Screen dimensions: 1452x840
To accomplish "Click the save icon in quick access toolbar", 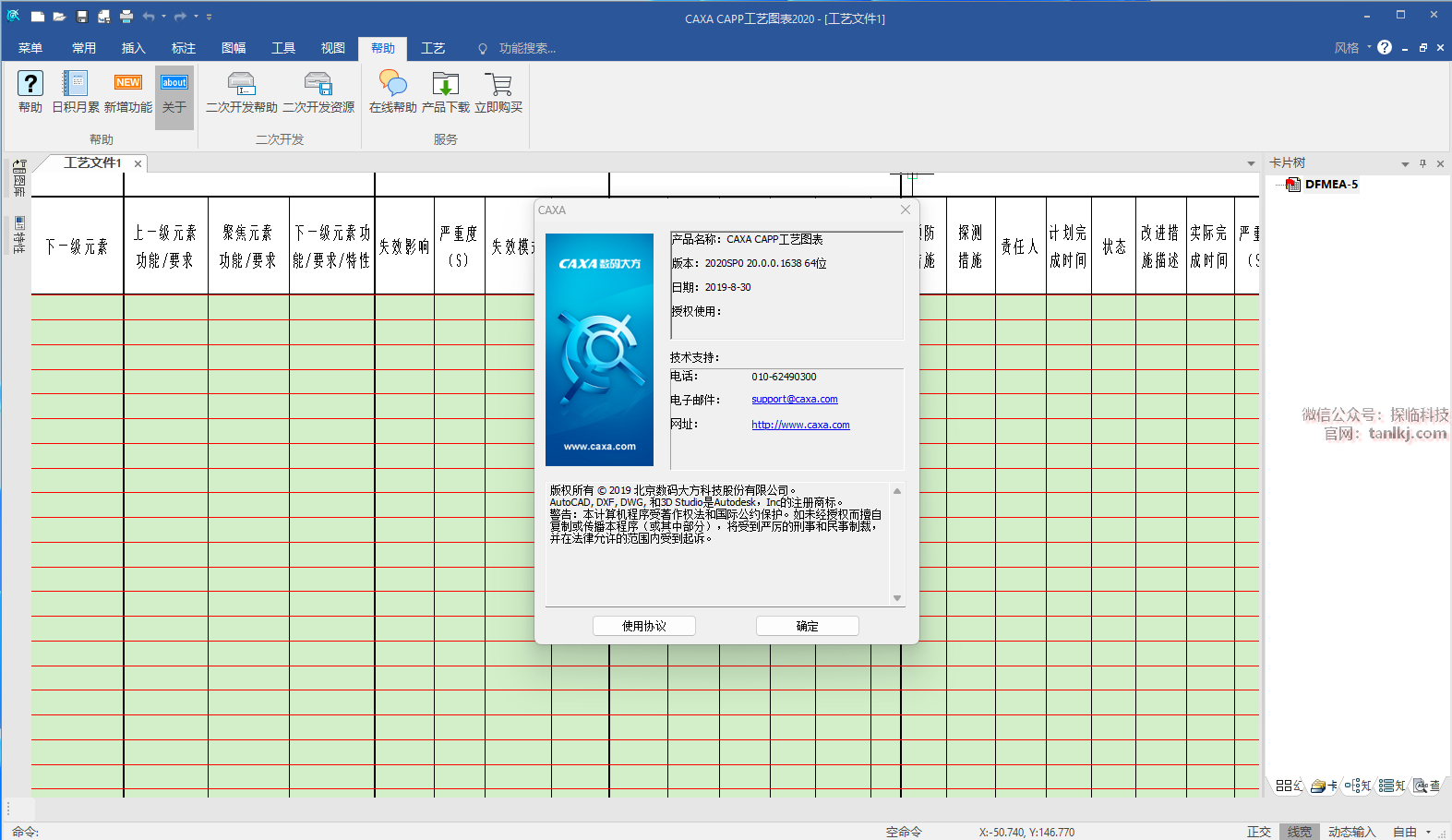I will tap(82, 17).
